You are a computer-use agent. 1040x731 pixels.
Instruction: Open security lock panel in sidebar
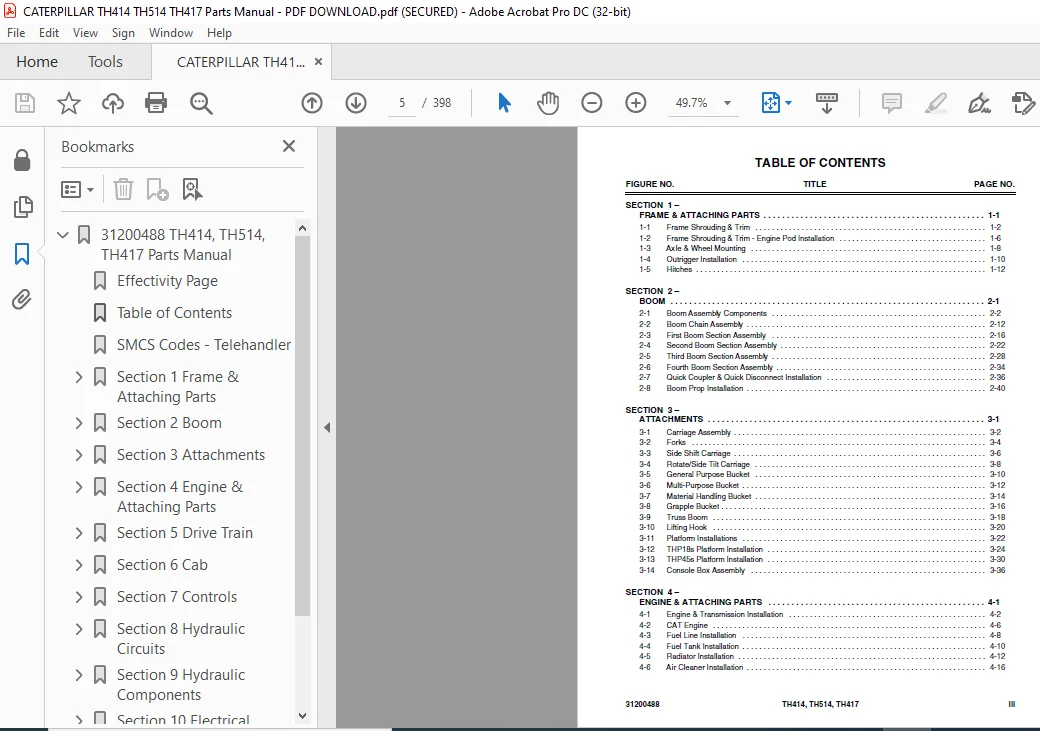pos(22,160)
